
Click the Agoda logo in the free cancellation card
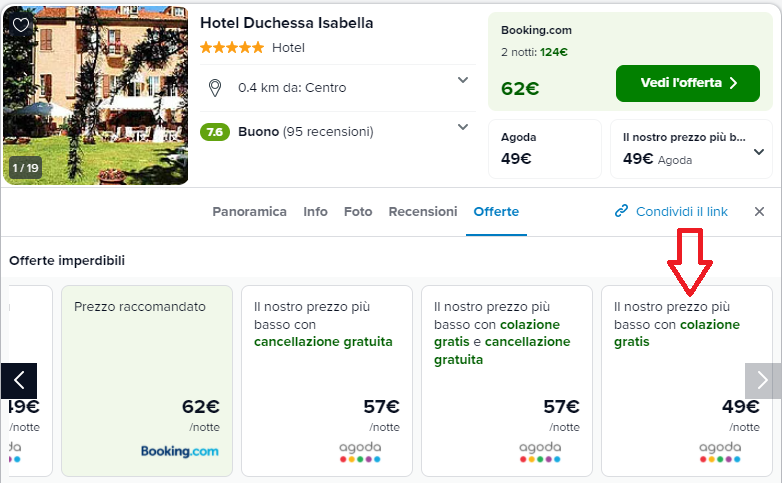click(x=359, y=451)
